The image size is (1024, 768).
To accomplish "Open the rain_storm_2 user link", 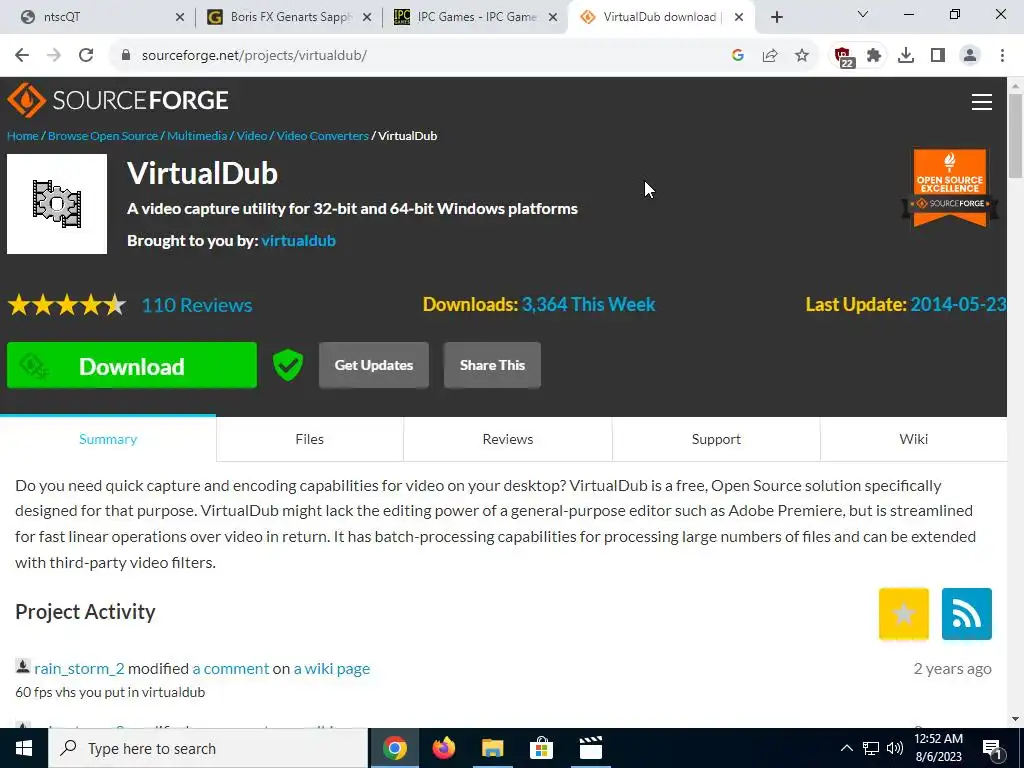I will click(x=79, y=668).
